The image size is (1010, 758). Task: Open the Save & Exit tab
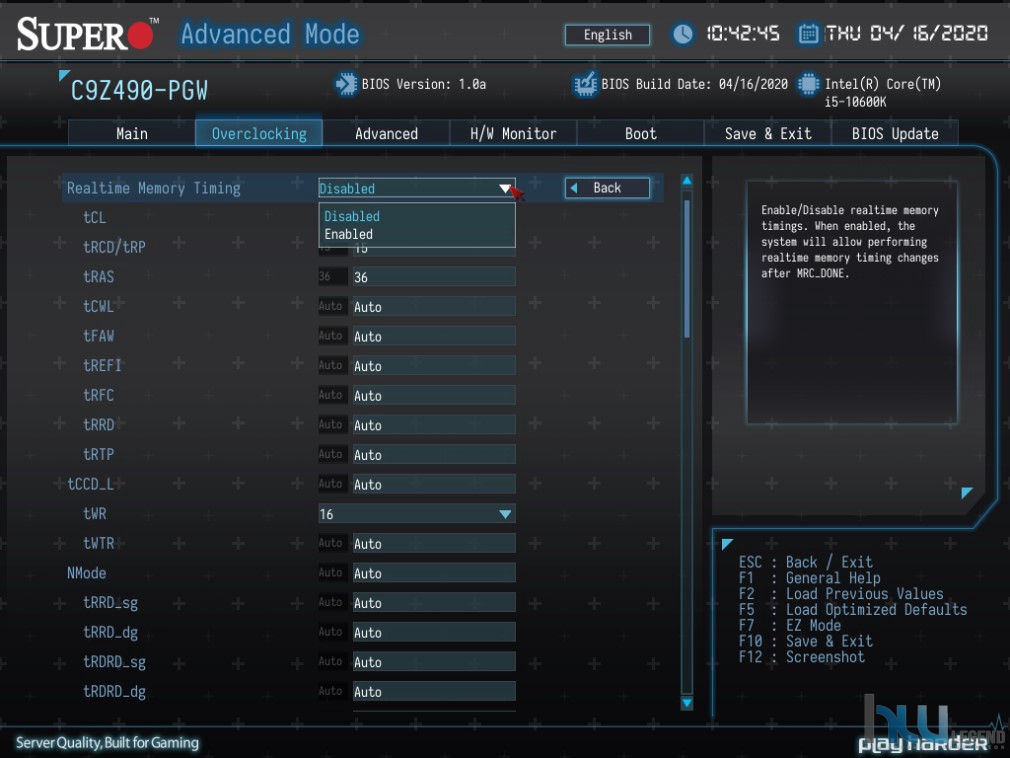(x=768, y=133)
